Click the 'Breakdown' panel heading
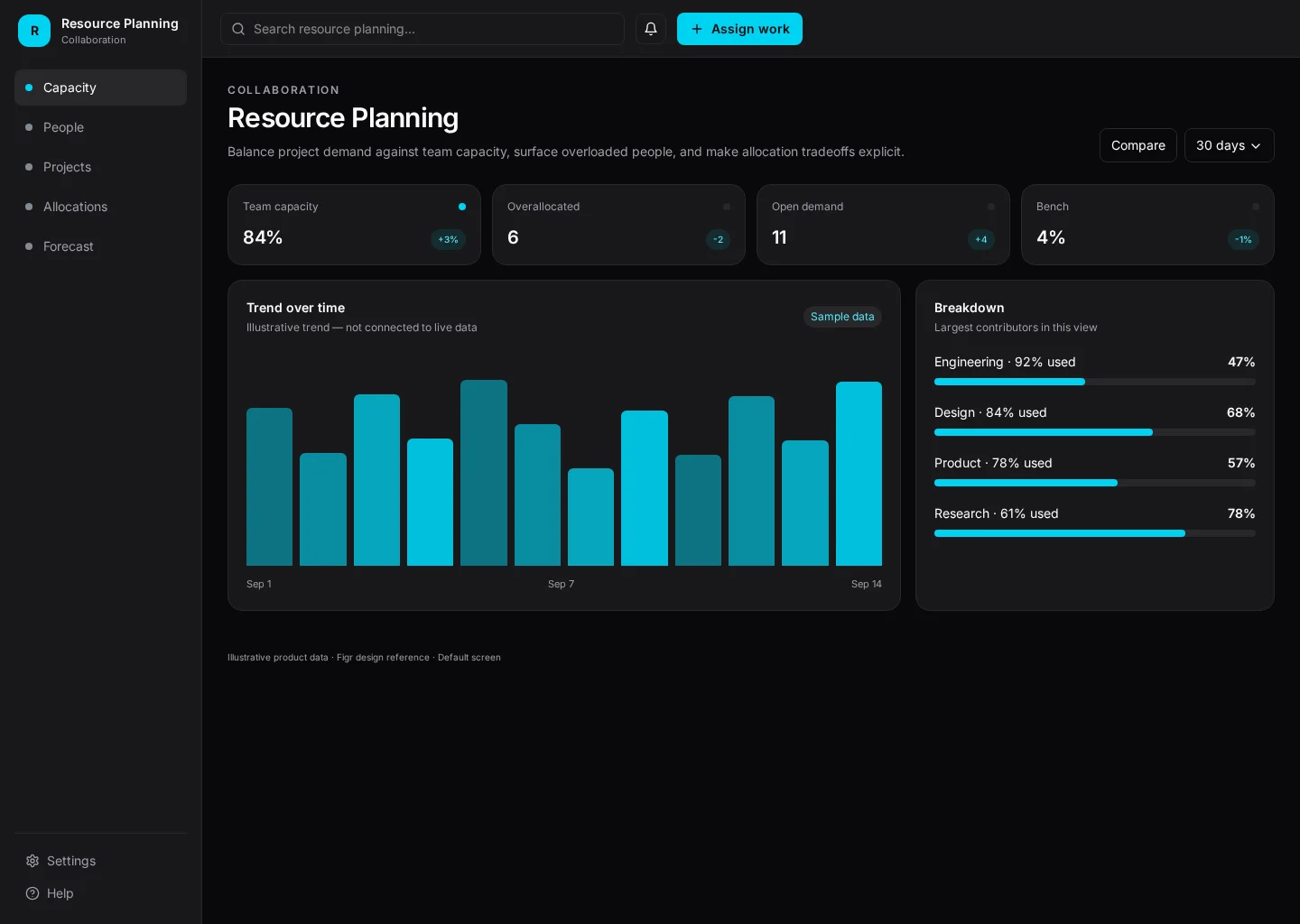Screen dimensions: 1300x924 click(x=970, y=308)
